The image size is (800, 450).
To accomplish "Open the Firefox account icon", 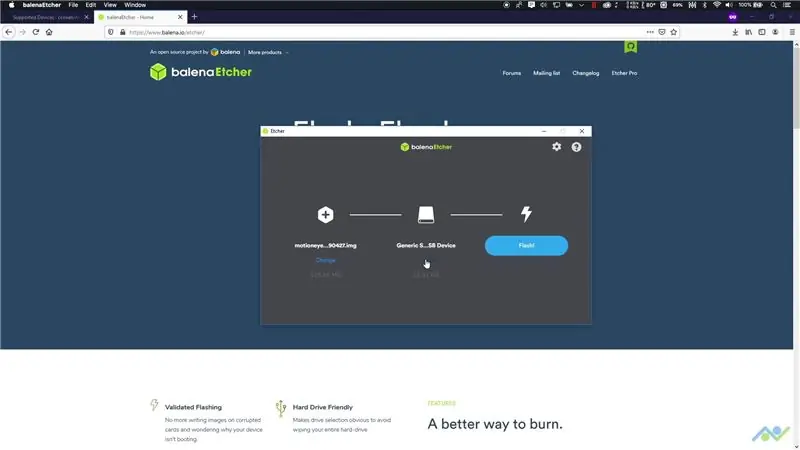I will click(775, 32).
